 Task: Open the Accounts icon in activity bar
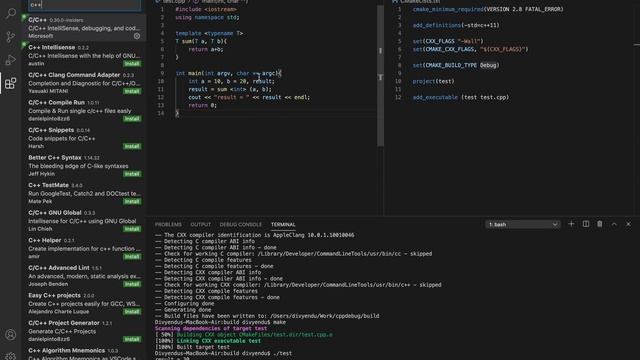[x=11, y=335]
